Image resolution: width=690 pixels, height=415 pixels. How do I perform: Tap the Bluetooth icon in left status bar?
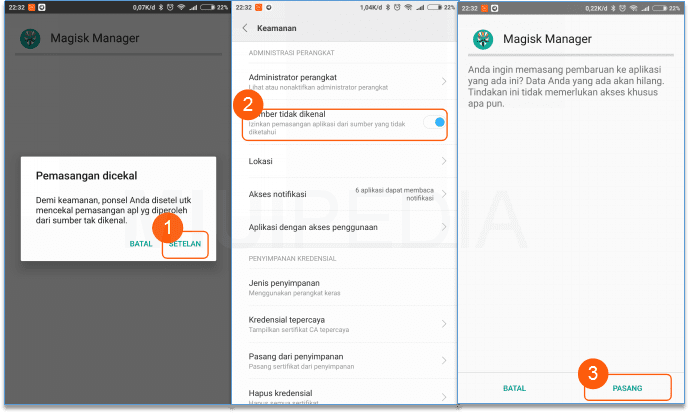pos(161,7)
